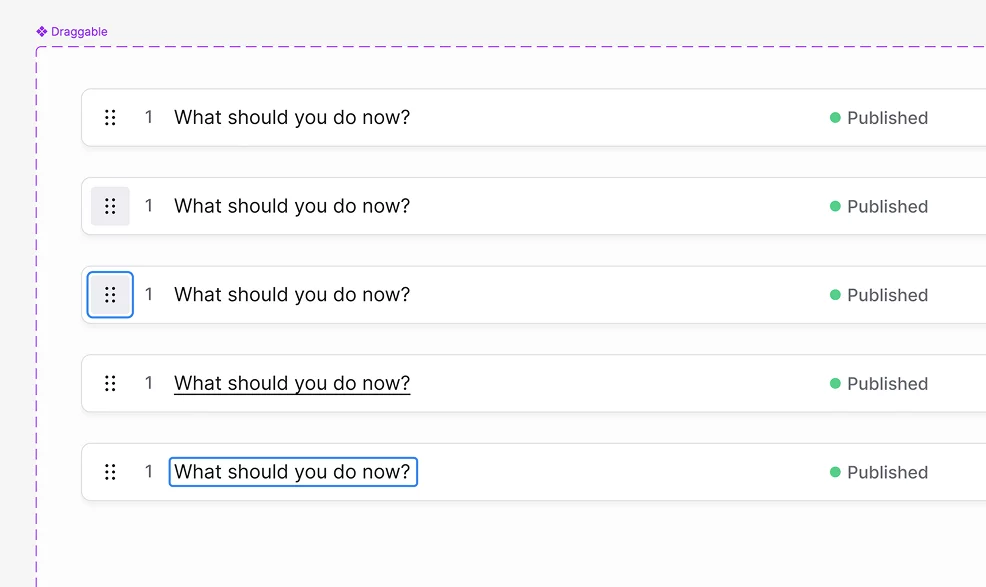This screenshot has width=986, height=587.
Task: Open the first row's question title
Action: coord(292,118)
